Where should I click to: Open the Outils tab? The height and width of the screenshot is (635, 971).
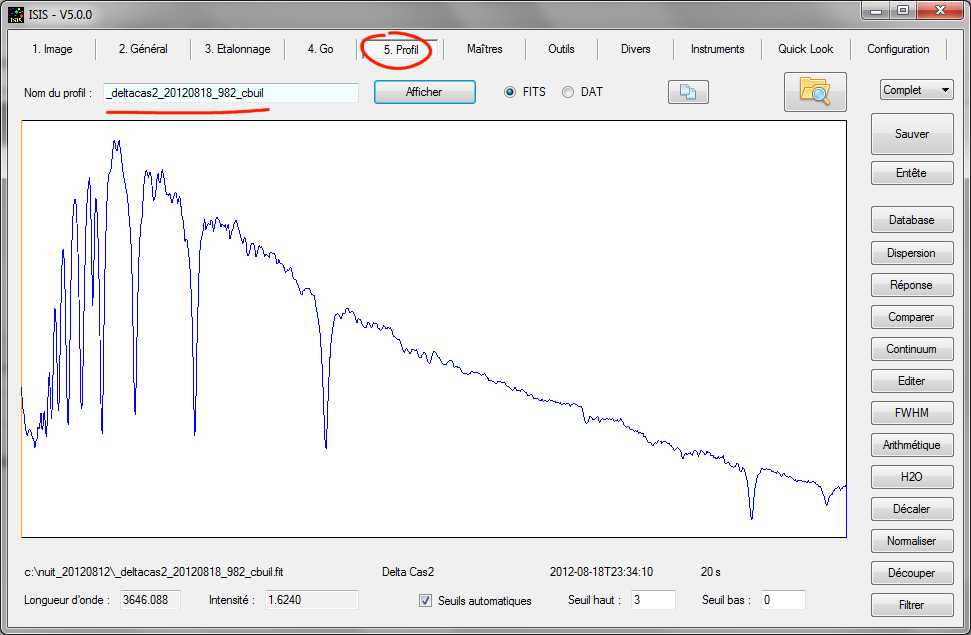[561, 49]
